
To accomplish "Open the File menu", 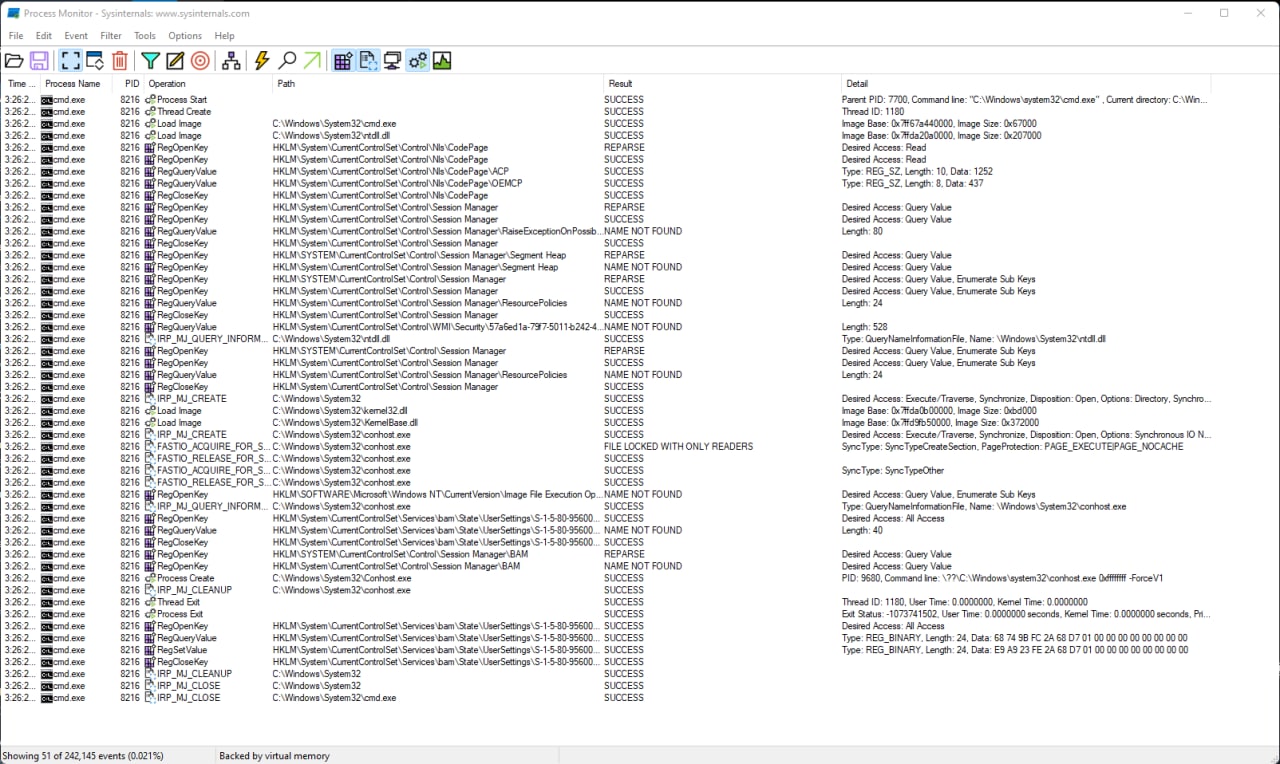I will [x=16, y=36].
